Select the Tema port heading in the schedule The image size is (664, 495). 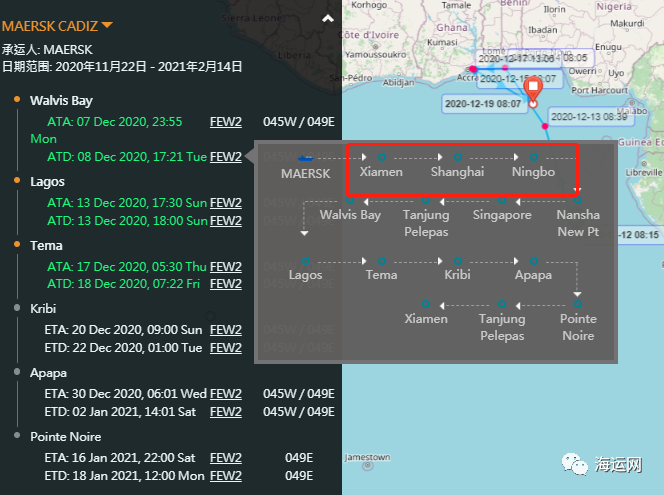pos(46,246)
